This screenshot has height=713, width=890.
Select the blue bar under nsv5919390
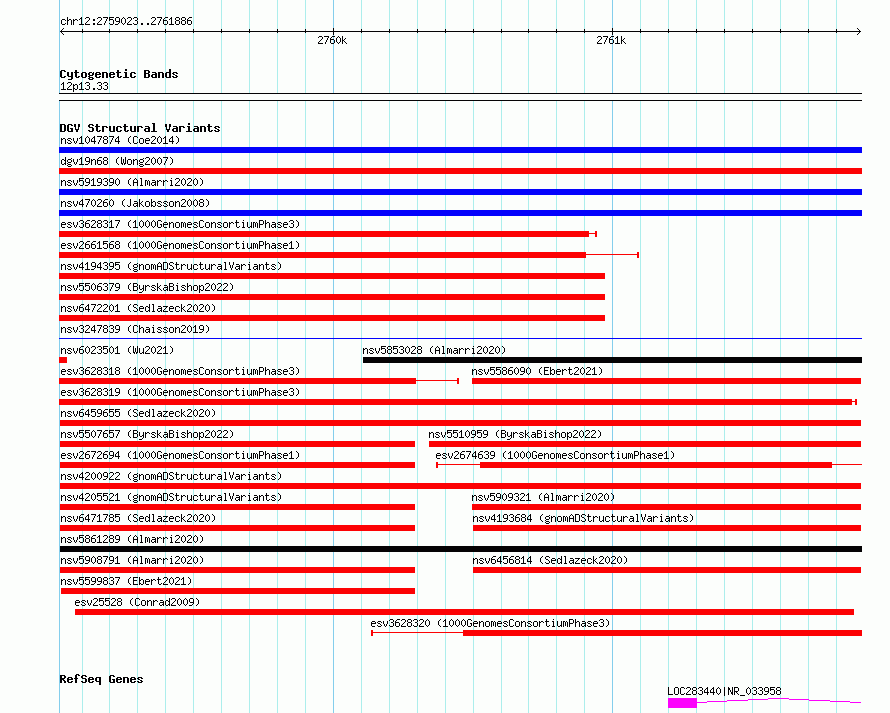(460, 192)
